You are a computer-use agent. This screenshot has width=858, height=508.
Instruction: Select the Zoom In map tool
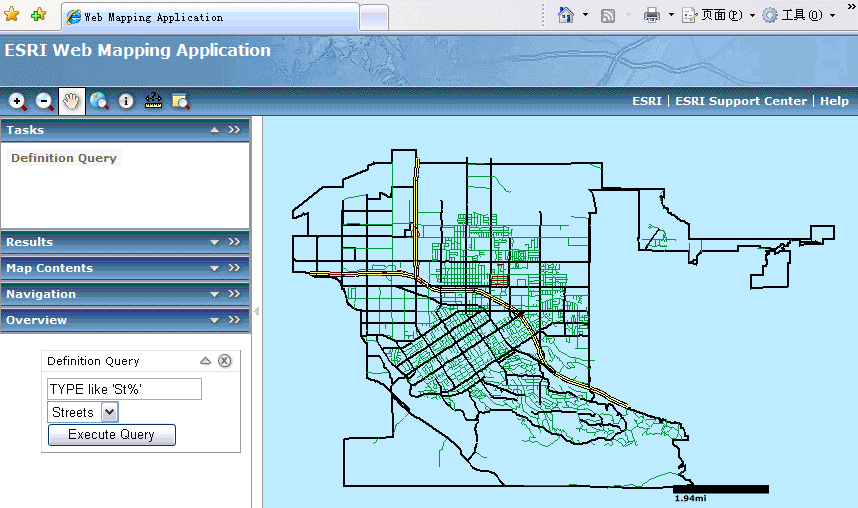tap(18, 101)
